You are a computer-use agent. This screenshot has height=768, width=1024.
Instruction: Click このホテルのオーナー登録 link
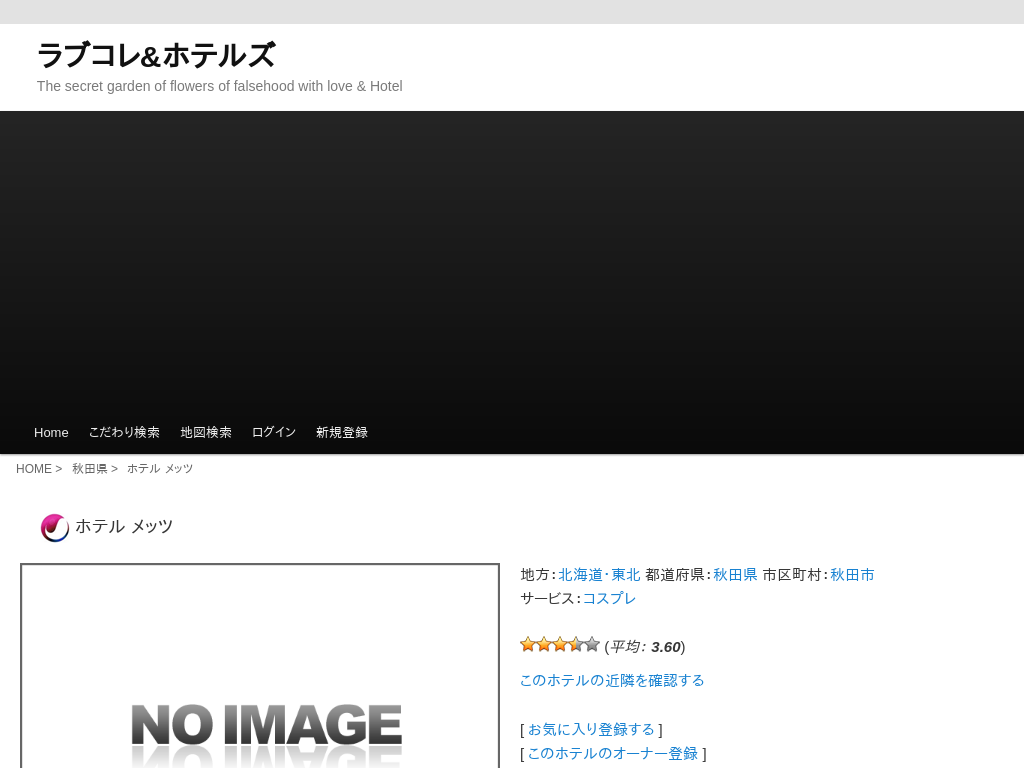click(x=612, y=753)
